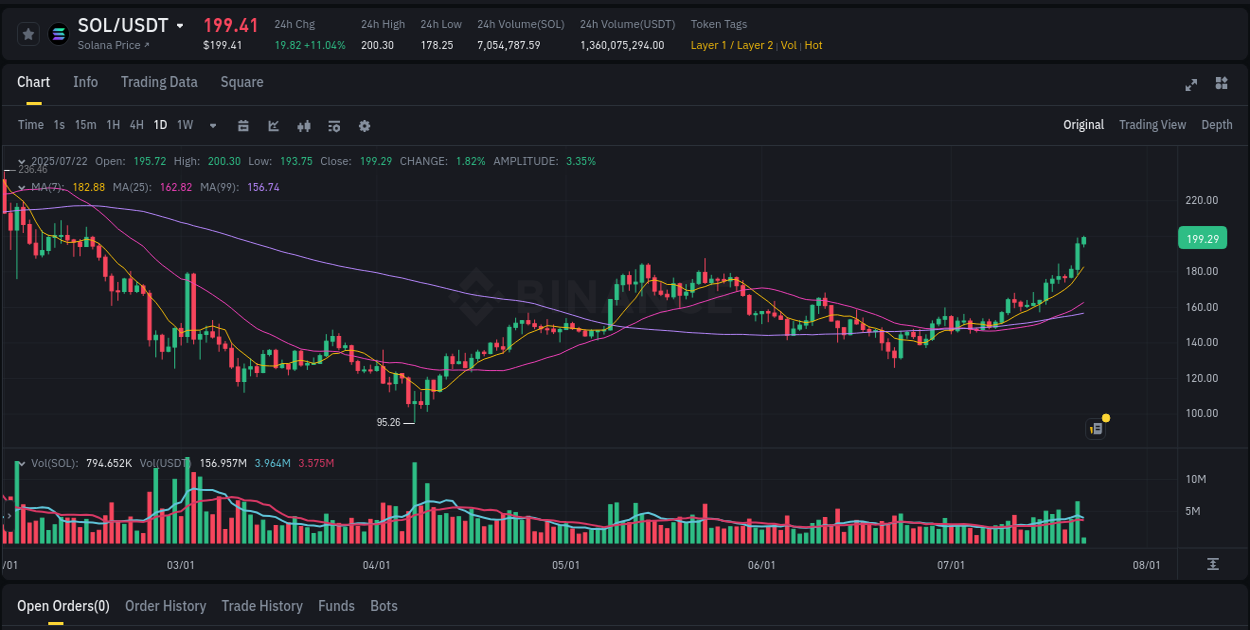
Task: Expand the chart to fullscreen
Action: (x=1190, y=85)
